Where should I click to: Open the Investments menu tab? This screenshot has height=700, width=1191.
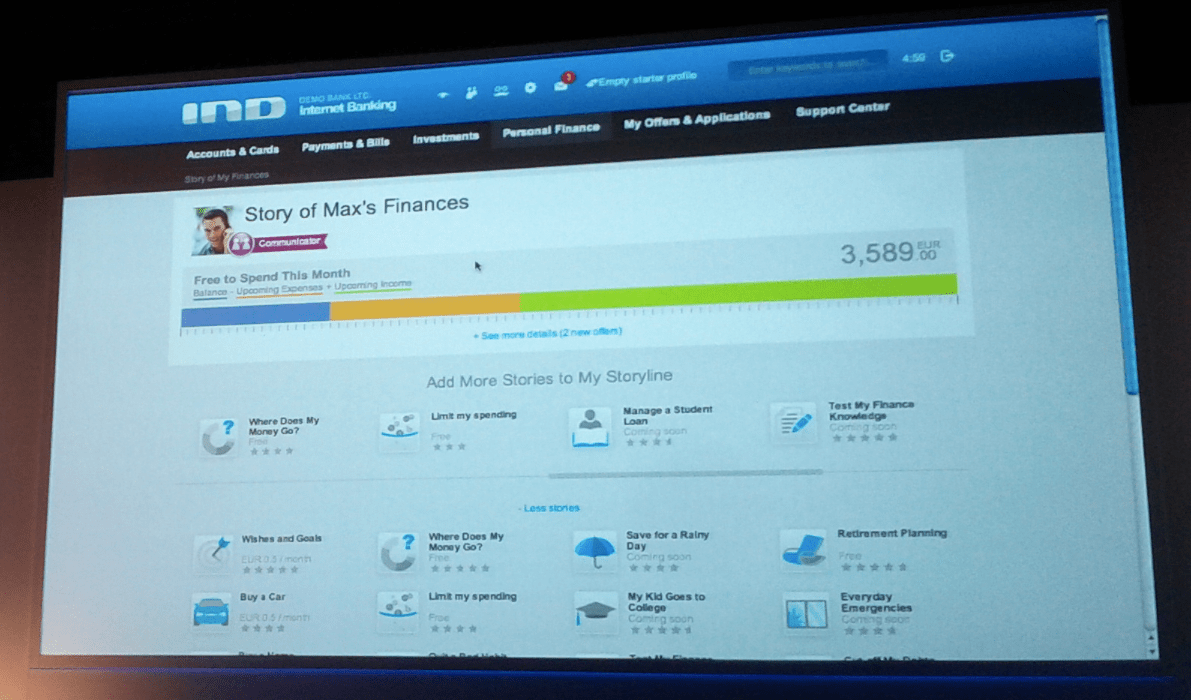click(x=445, y=138)
